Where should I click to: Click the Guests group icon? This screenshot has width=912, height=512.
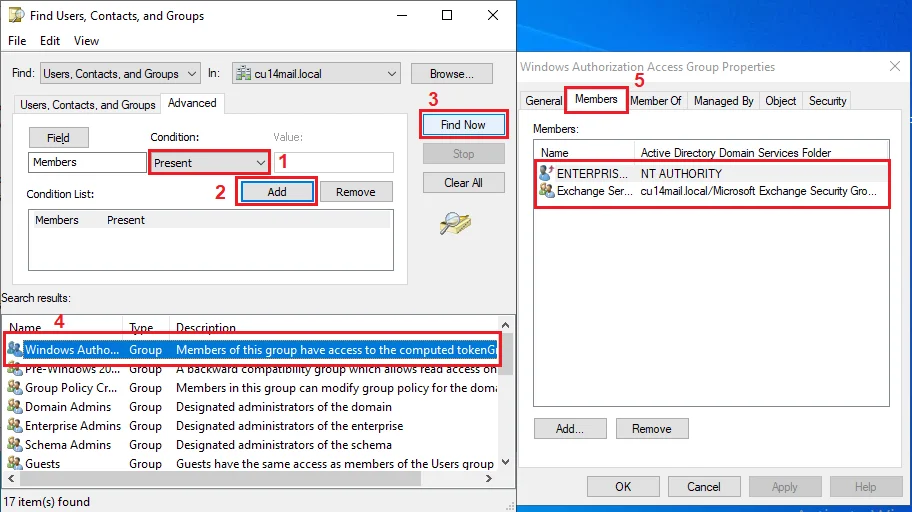click(15, 463)
